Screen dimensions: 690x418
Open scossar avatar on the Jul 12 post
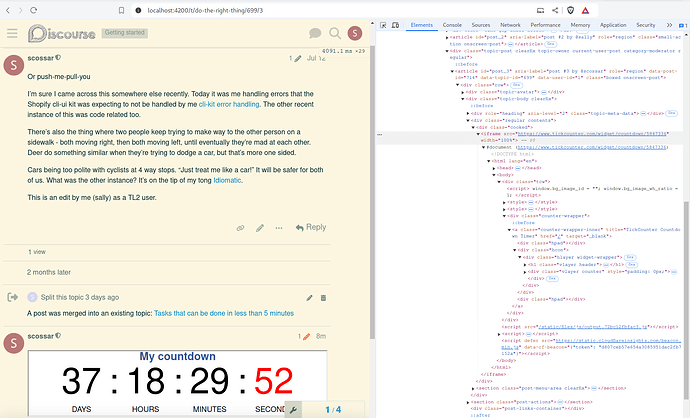click(x=14, y=65)
